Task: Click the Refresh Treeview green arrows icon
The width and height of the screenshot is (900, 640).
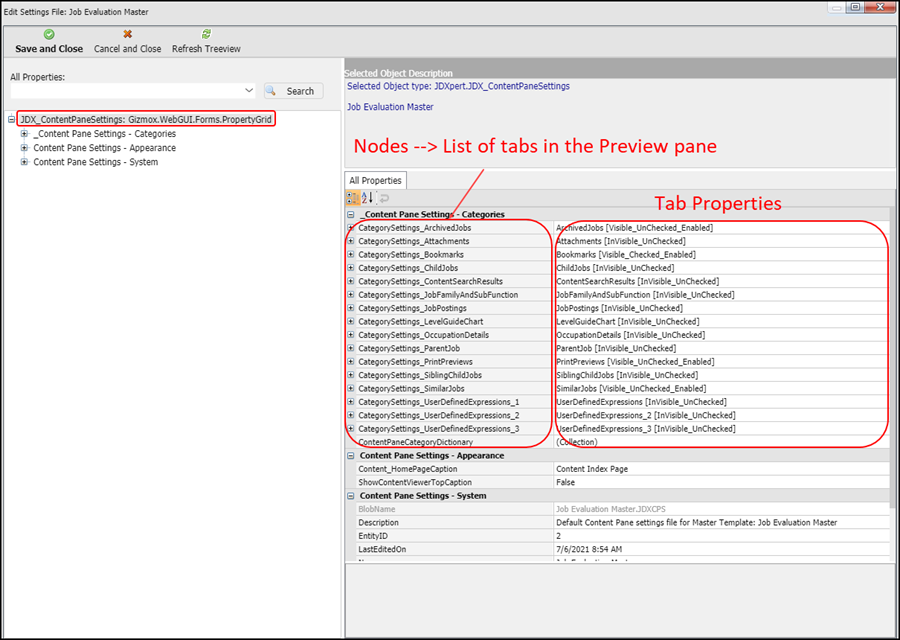Action: 206,35
